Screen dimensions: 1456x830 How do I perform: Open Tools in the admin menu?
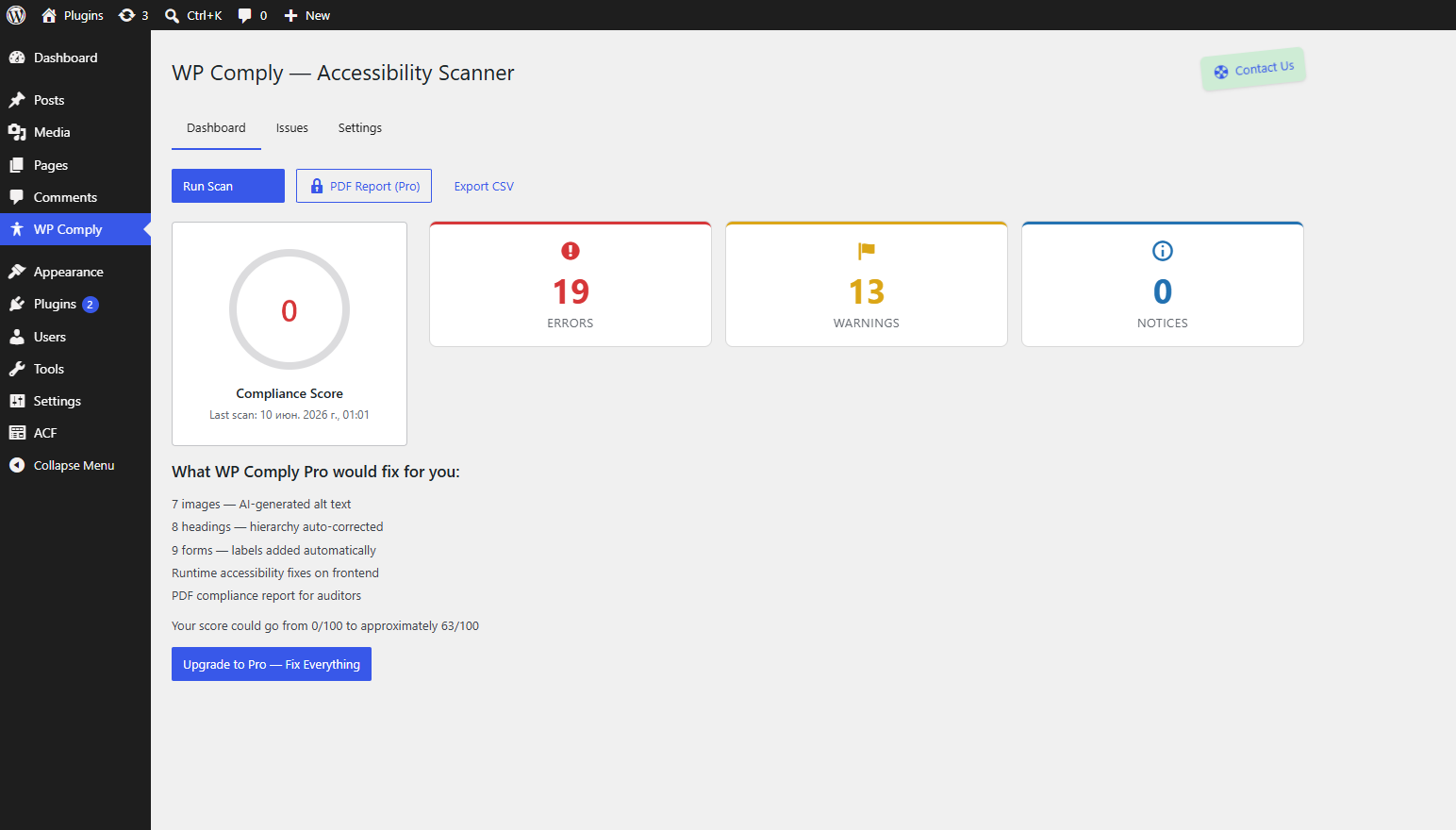75,369
